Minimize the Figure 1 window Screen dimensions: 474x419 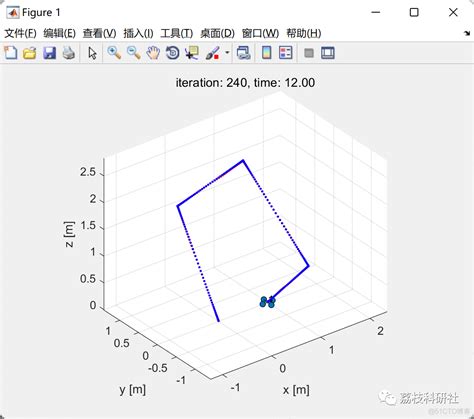[376, 13]
